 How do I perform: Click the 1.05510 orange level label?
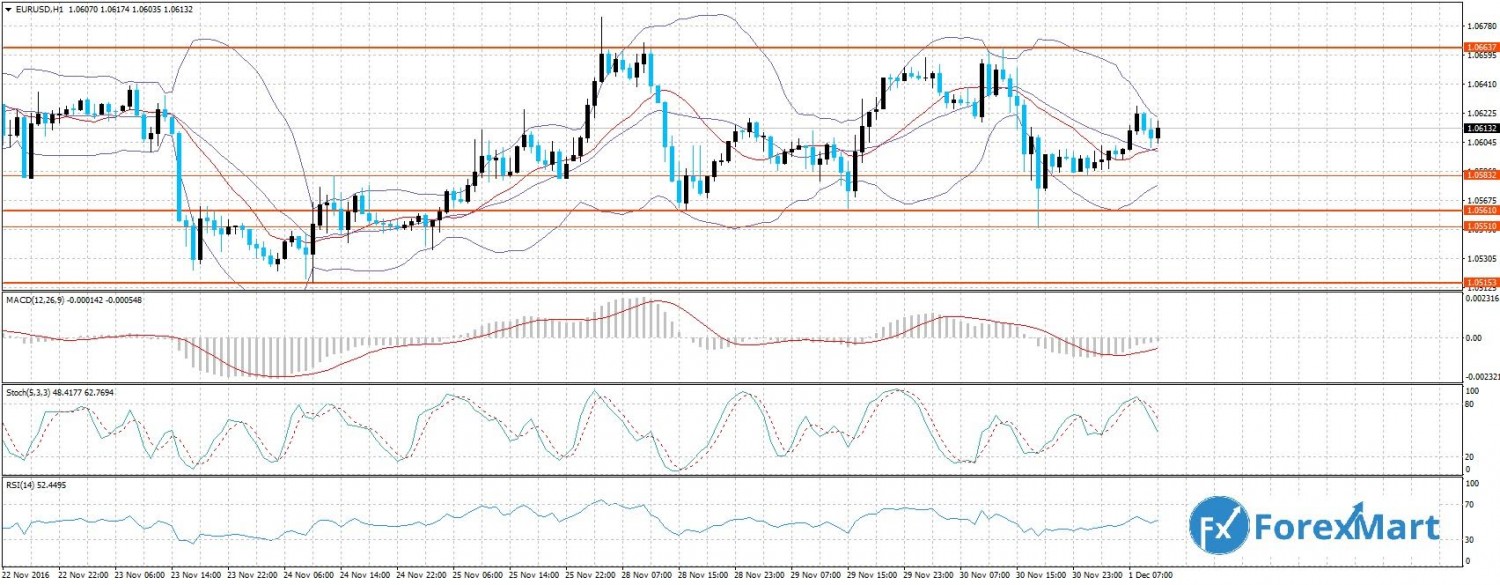[1480, 227]
